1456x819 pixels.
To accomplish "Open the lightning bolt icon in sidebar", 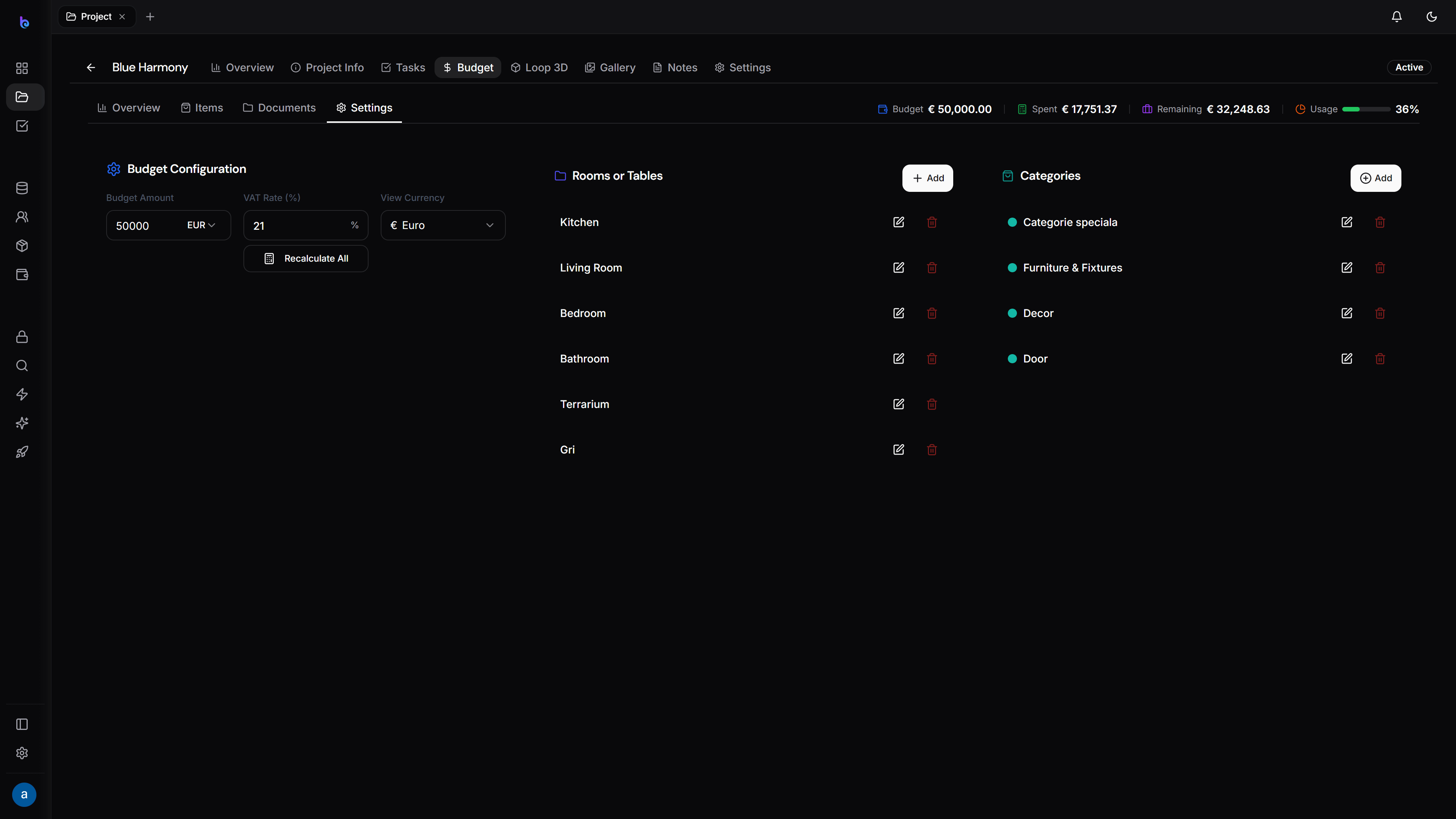I will click(22, 394).
